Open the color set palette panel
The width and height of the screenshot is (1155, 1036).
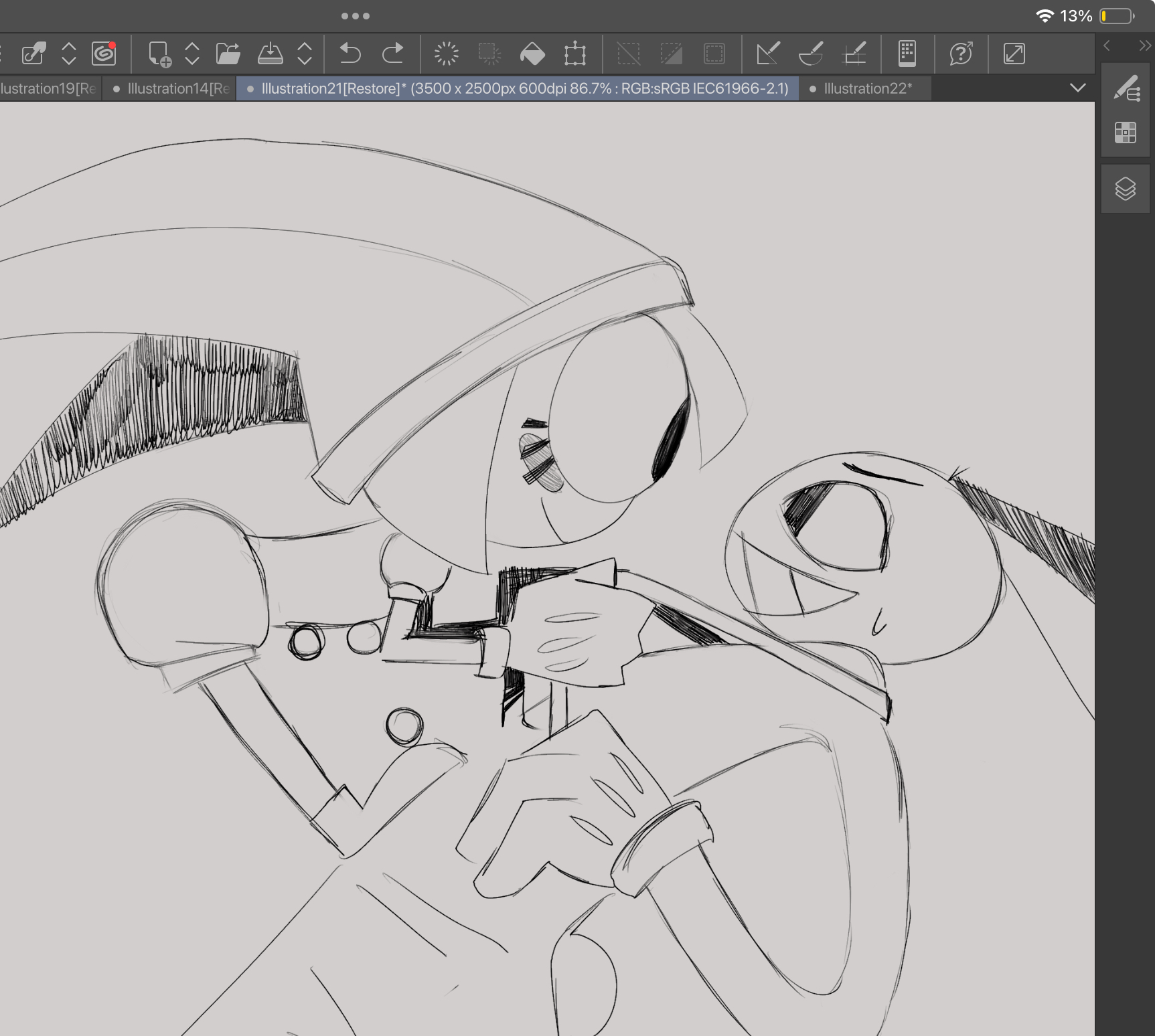click(1126, 133)
